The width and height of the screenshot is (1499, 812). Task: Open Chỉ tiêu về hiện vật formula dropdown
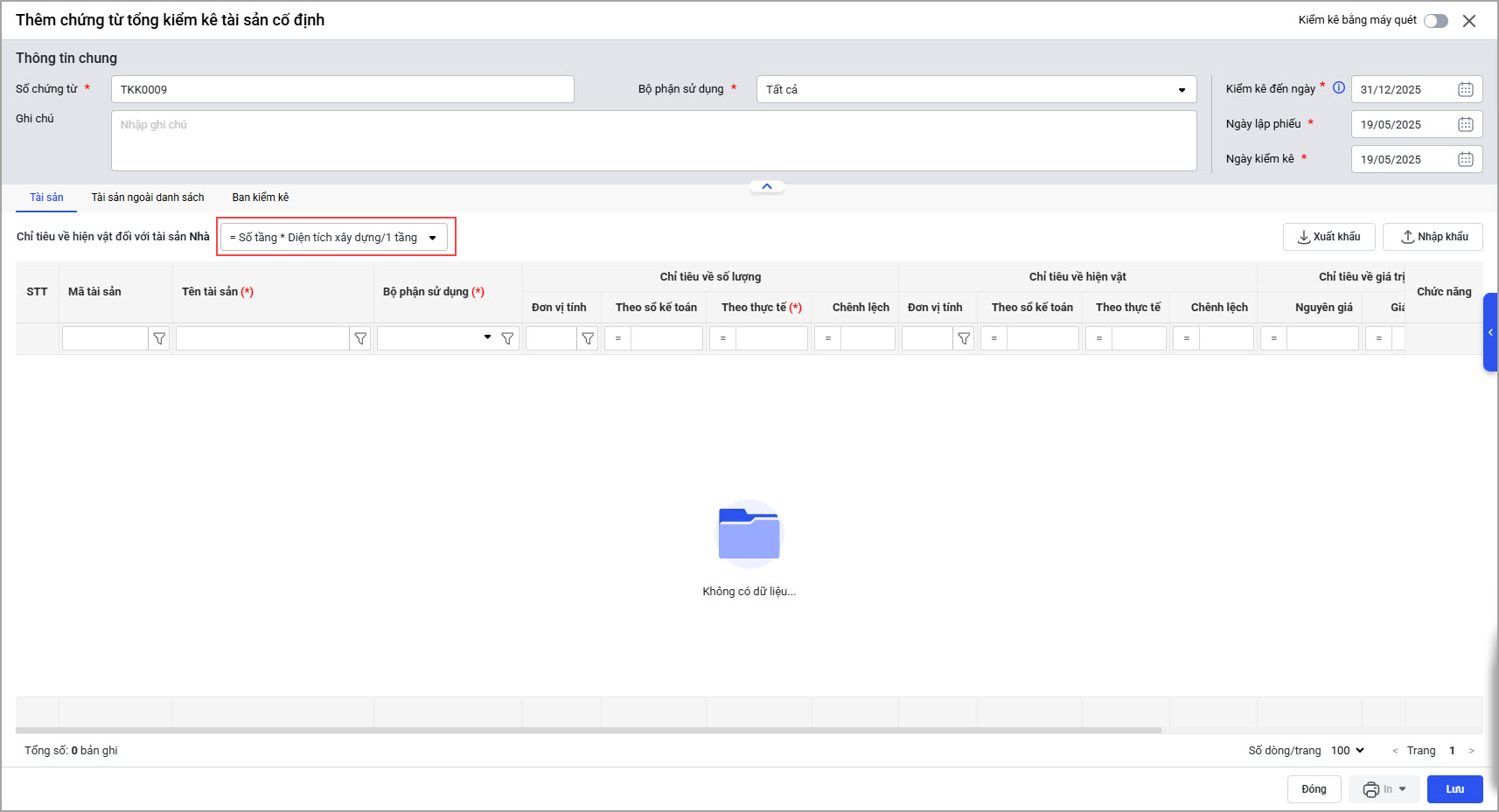pyautogui.click(x=432, y=238)
